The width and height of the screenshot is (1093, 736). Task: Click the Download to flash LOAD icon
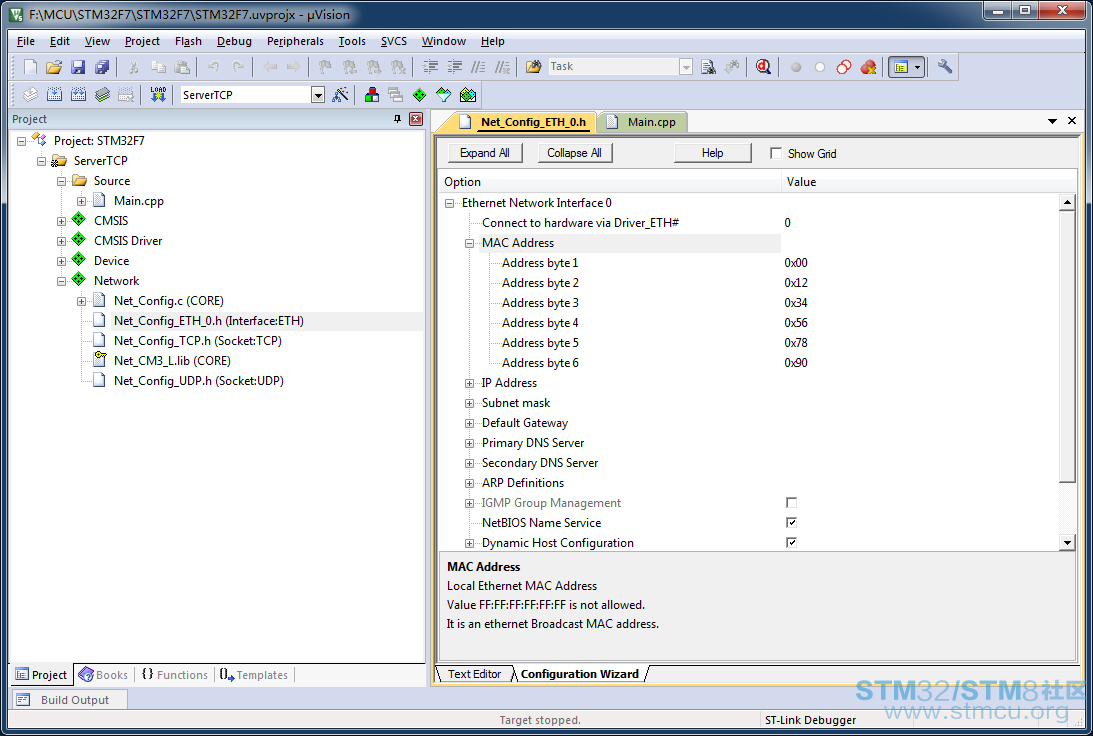pyautogui.click(x=158, y=95)
